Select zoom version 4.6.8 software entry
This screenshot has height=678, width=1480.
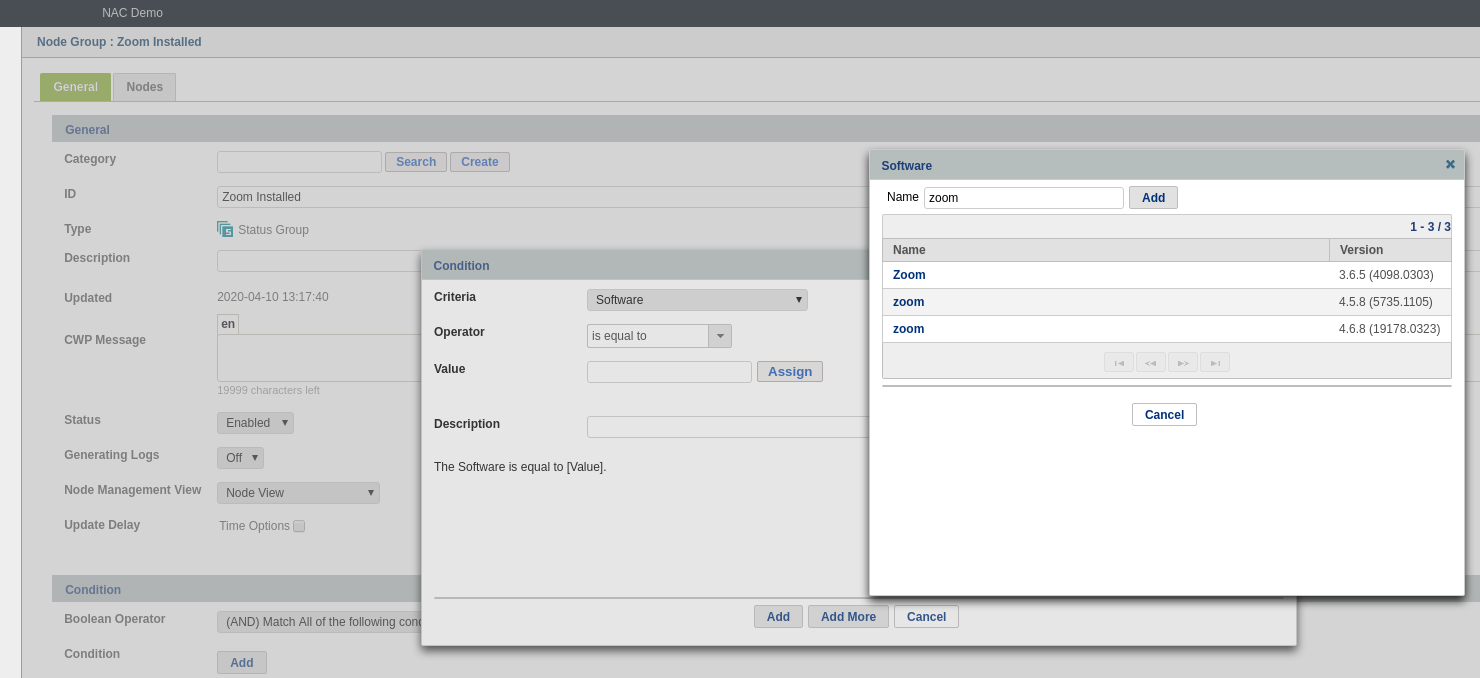point(909,329)
